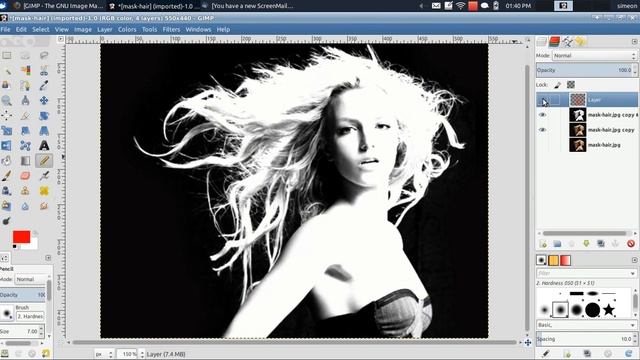The width and height of the screenshot is (640, 360).
Task: Open the Basic brush tag dropdown
Action: point(586,325)
